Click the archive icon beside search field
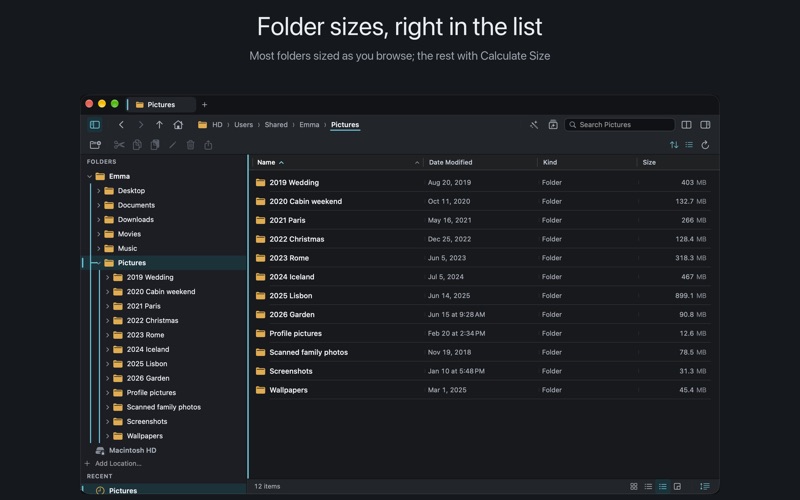 (x=553, y=124)
